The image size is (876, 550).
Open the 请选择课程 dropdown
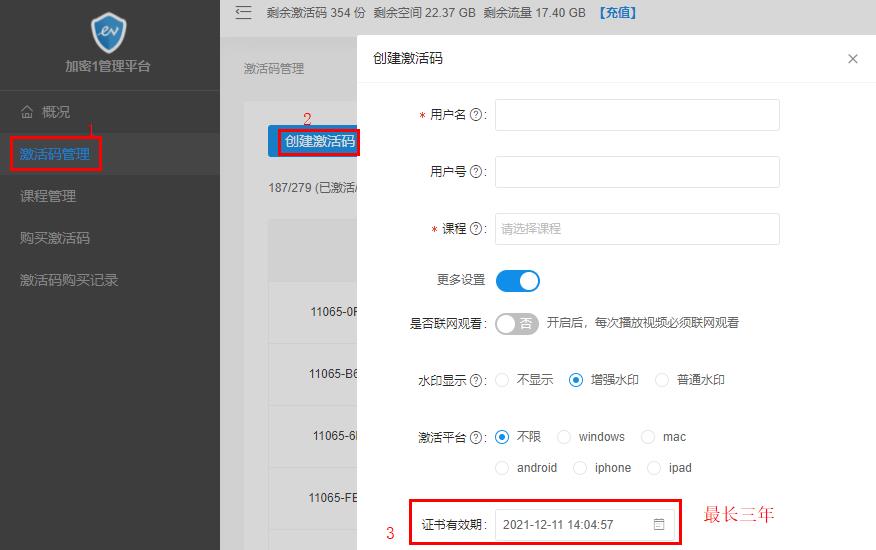[x=636, y=229]
